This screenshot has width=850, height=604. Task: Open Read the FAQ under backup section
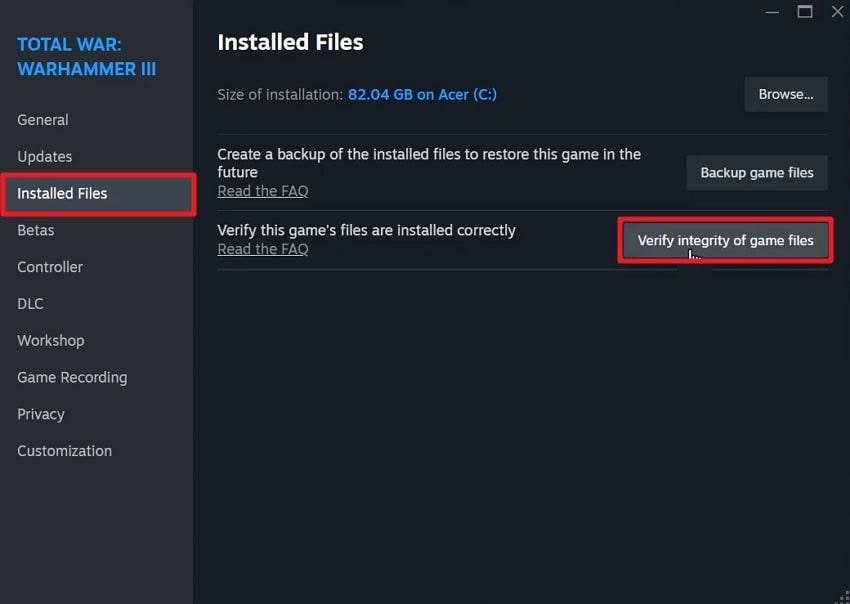click(x=263, y=190)
